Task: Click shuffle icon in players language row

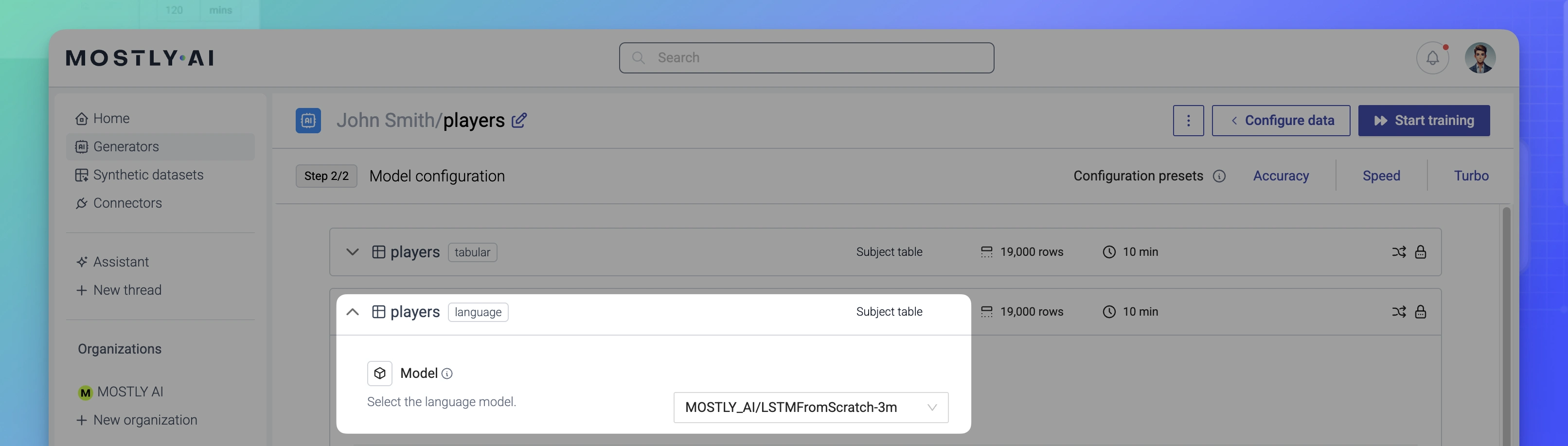Action: pos(1398,312)
